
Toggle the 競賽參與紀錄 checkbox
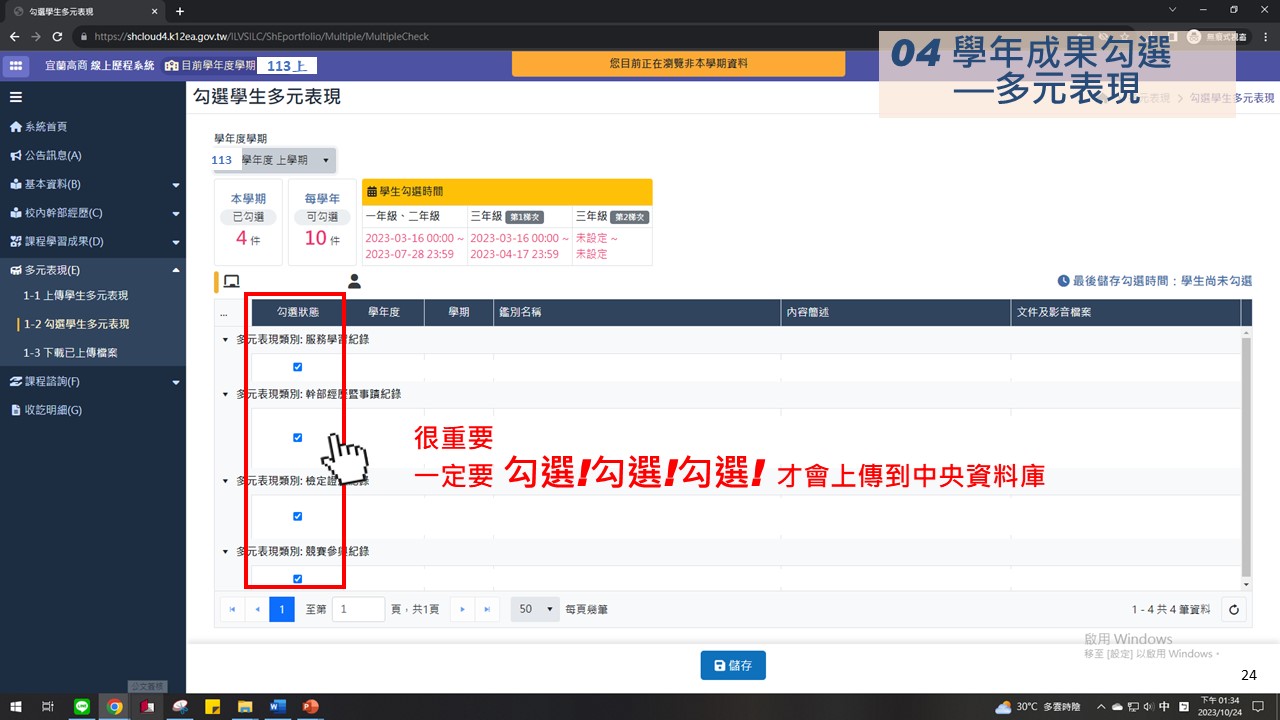pos(298,579)
